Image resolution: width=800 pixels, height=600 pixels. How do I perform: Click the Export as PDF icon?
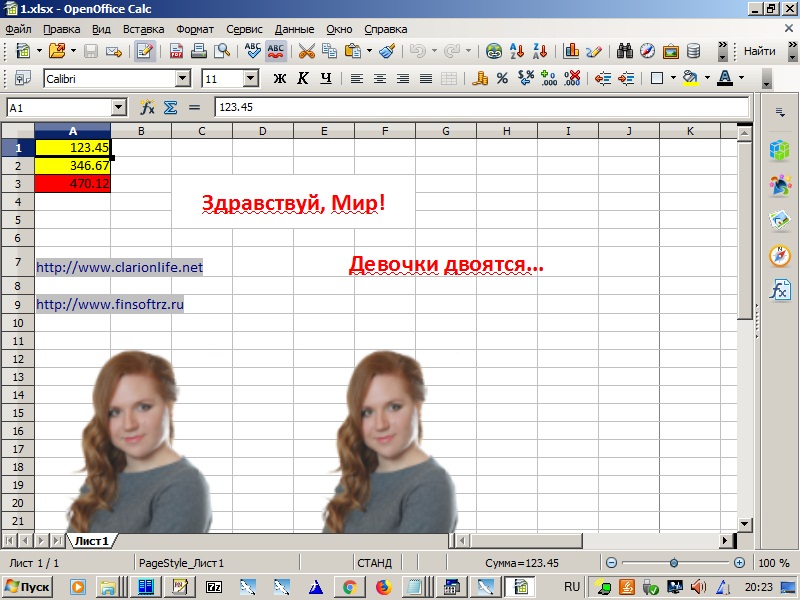click(177, 51)
